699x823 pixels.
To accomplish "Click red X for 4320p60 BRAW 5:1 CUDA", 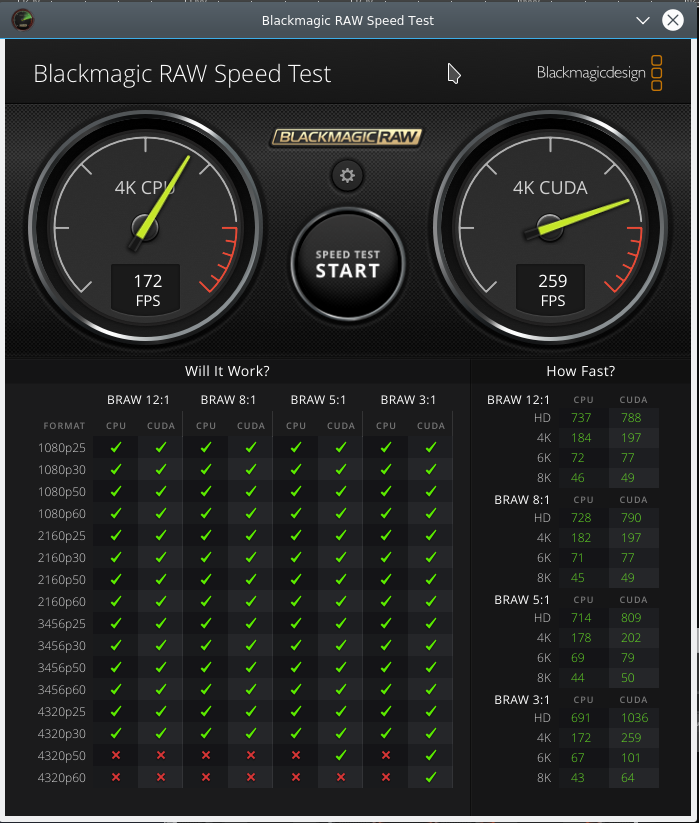I will (341, 777).
